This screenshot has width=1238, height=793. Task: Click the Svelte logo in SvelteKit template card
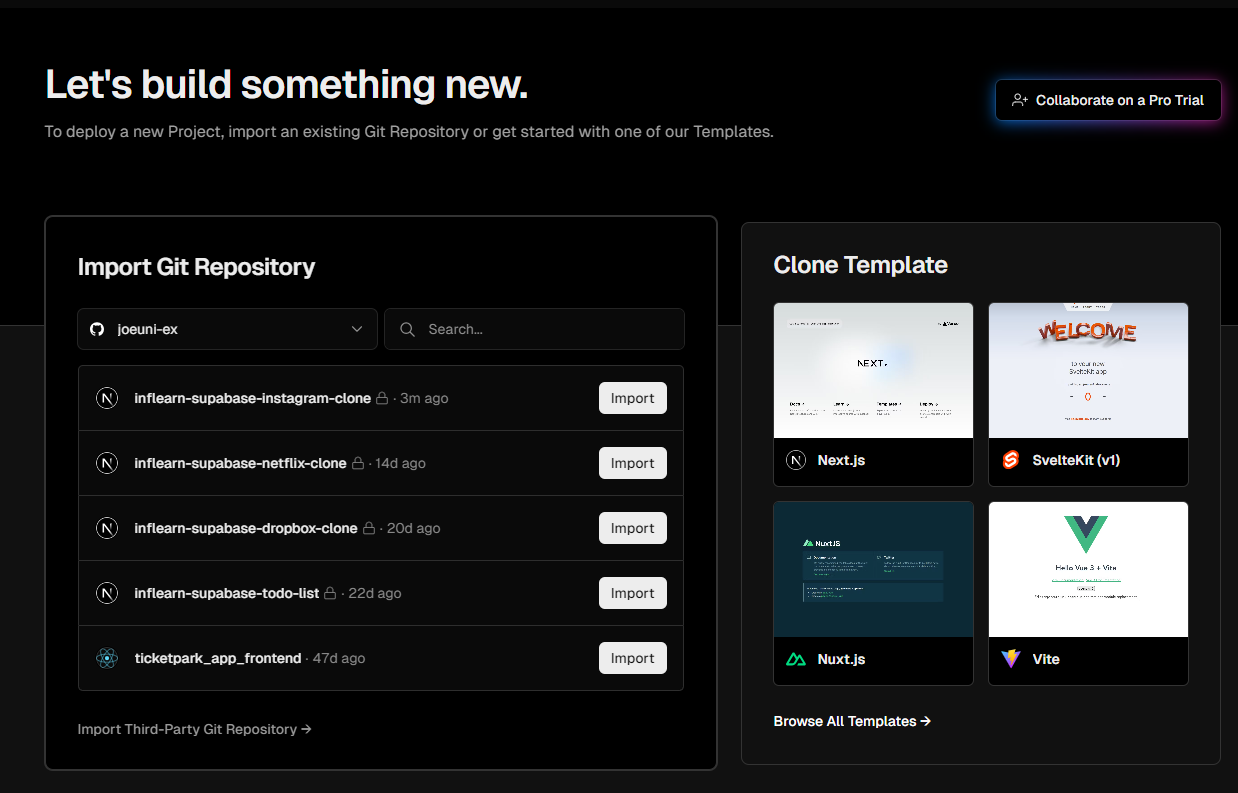point(1011,460)
